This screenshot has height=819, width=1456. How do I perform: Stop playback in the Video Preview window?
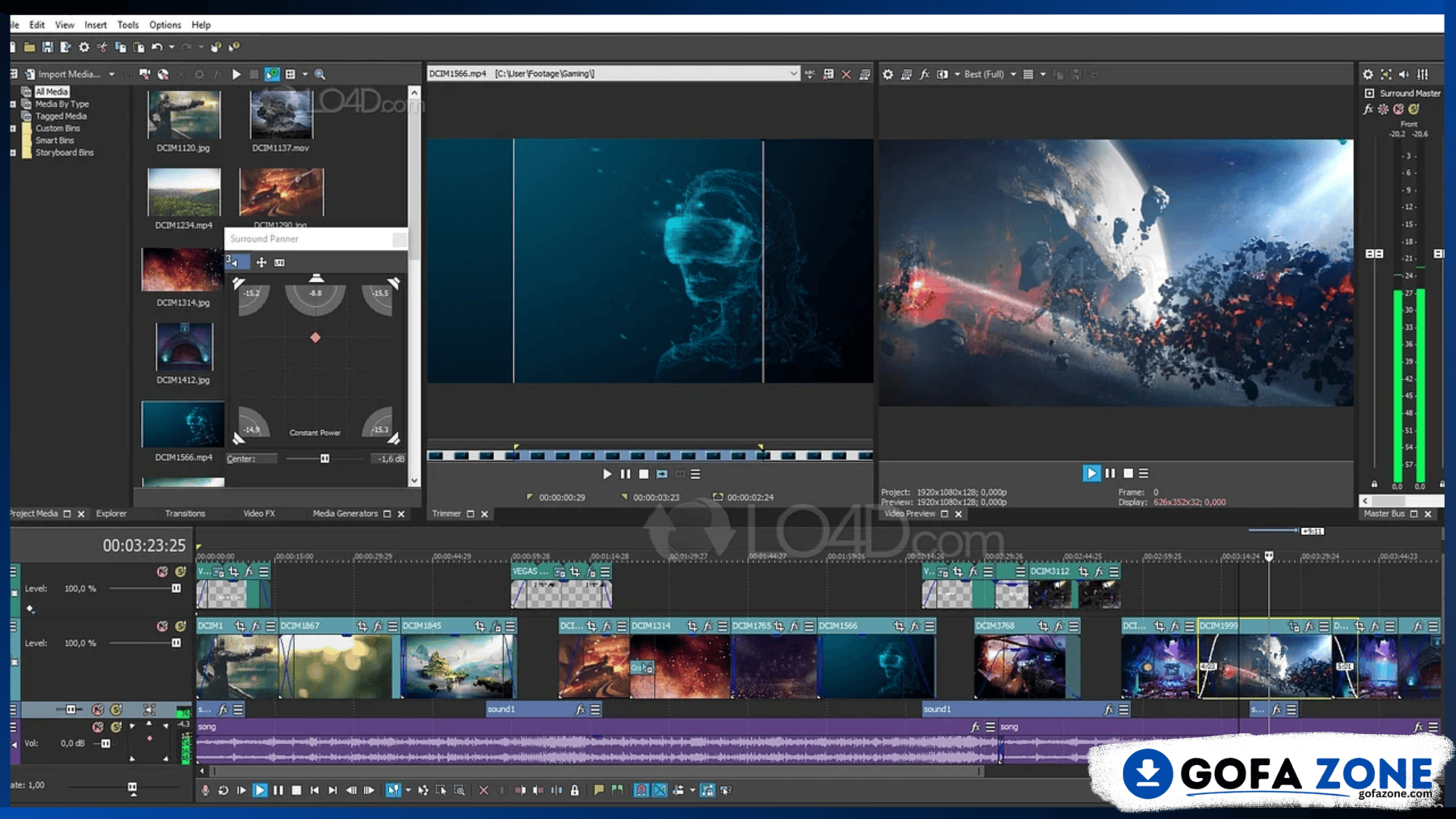pos(1128,473)
